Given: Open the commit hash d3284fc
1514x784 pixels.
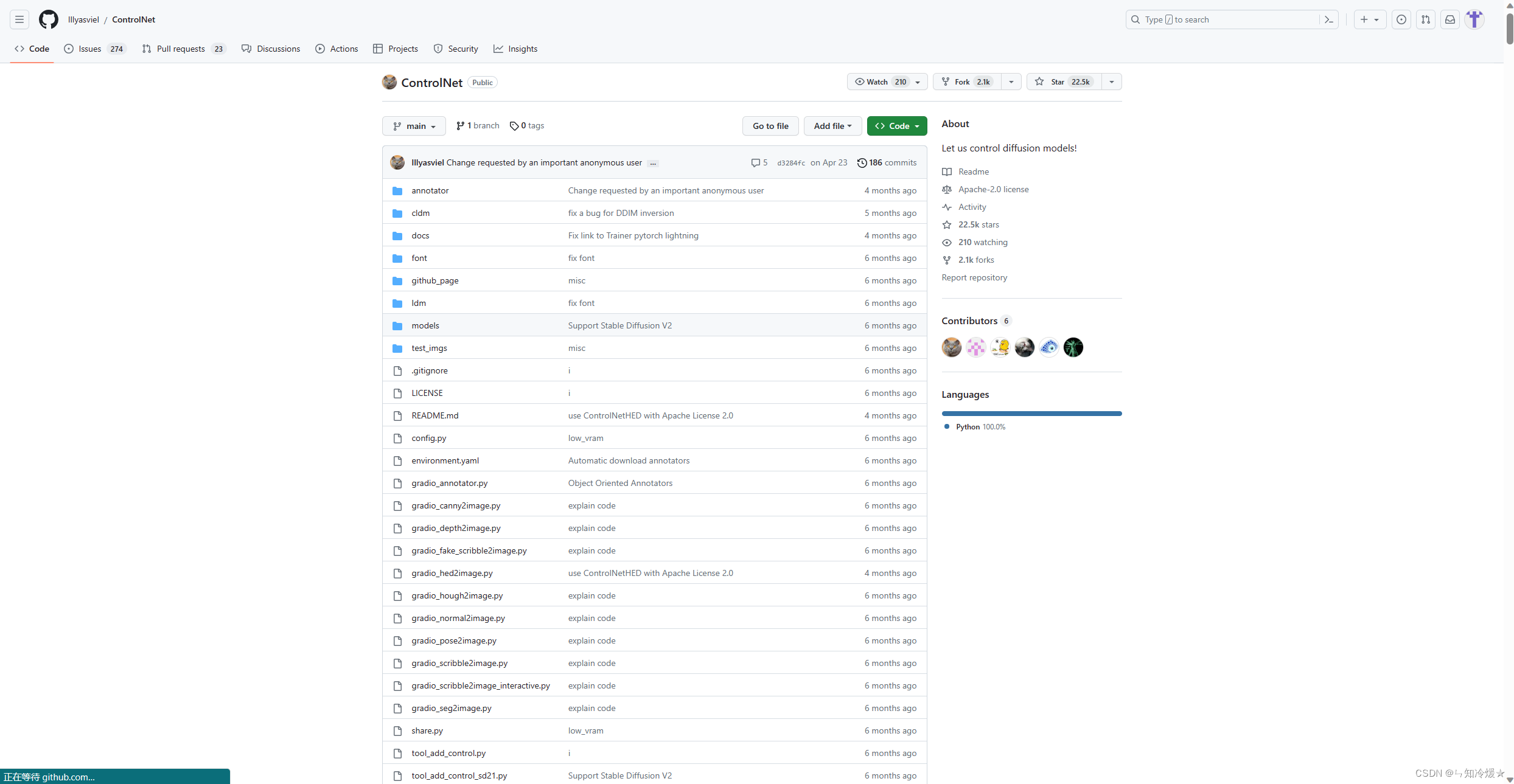Looking at the screenshot, I should (790, 163).
